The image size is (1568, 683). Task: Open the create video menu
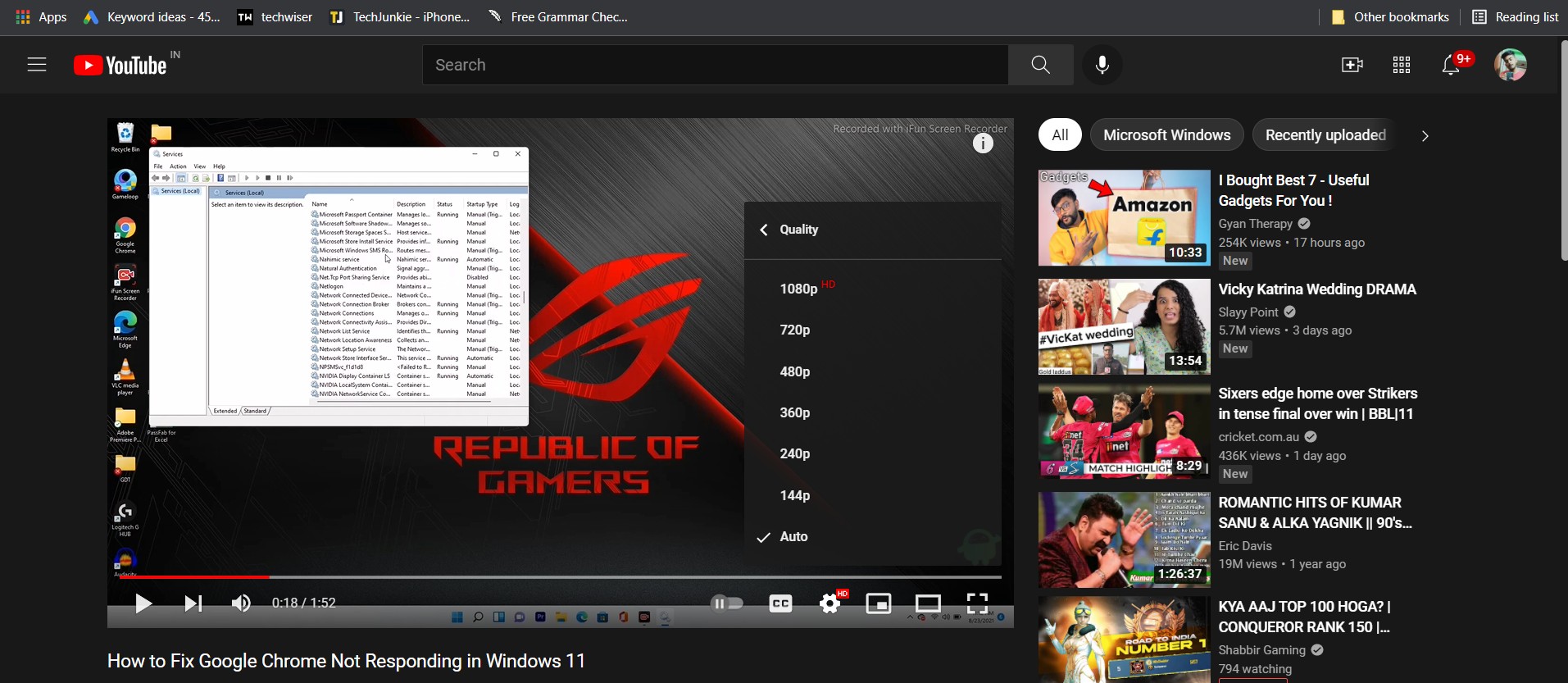(1352, 65)
